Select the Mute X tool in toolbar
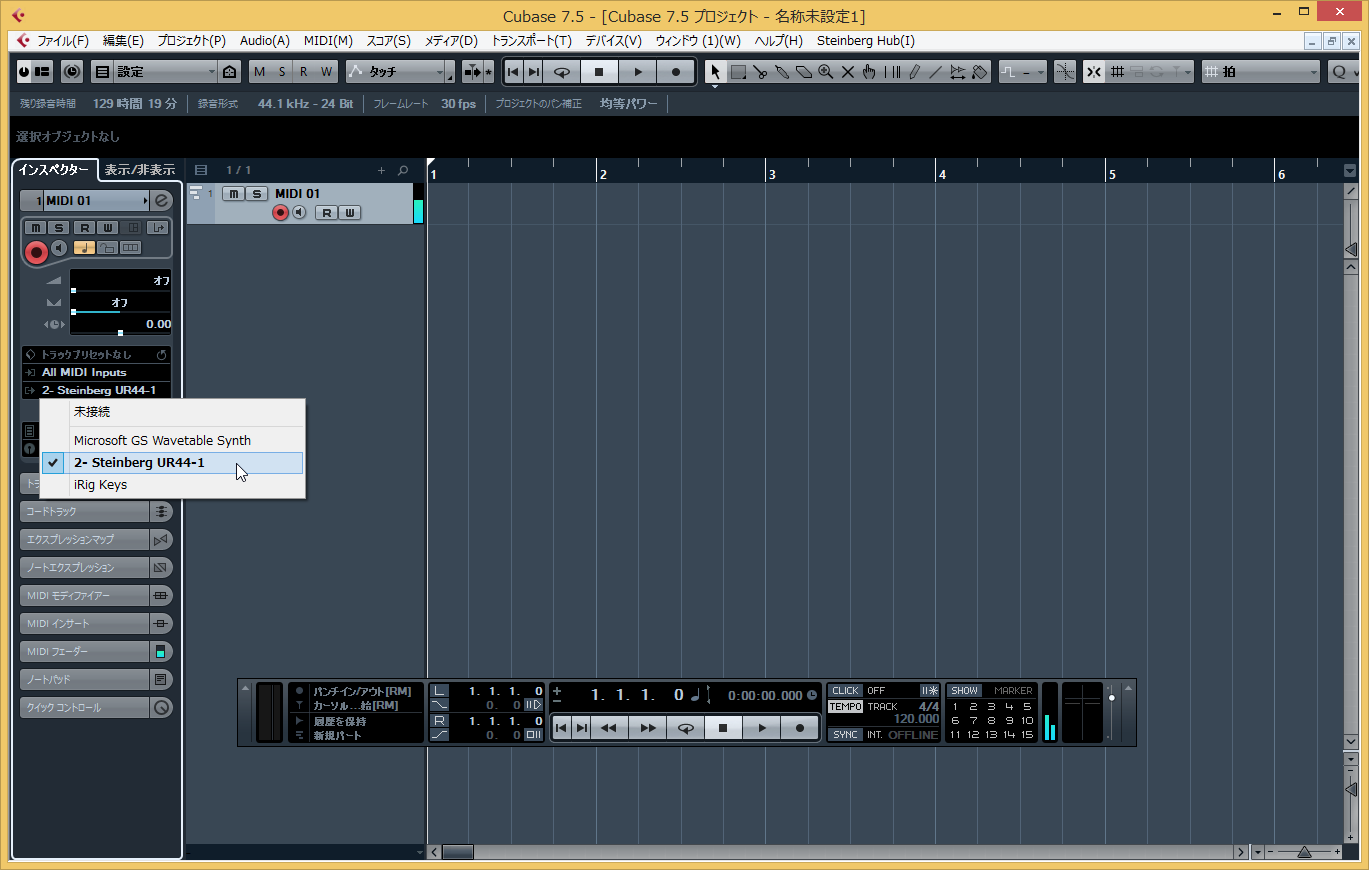 click(848, 72)
